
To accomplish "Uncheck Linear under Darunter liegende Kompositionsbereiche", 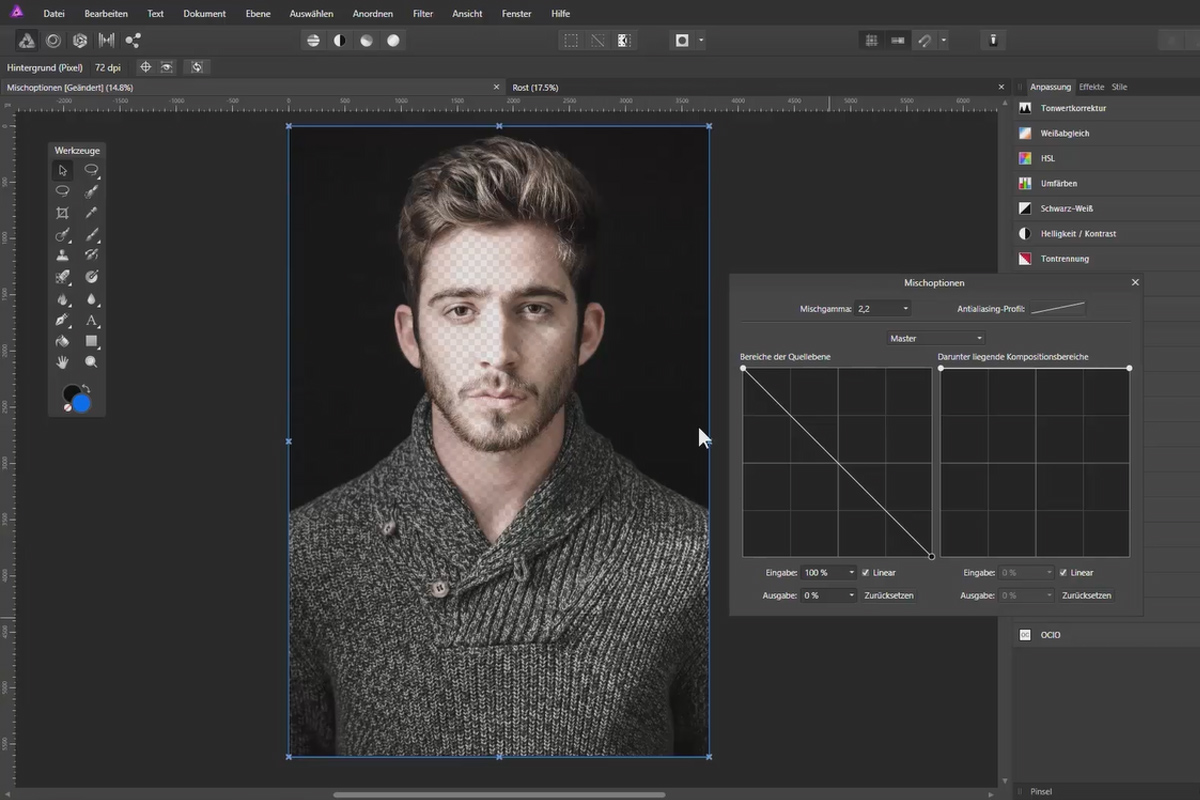I will [1064, 573].
